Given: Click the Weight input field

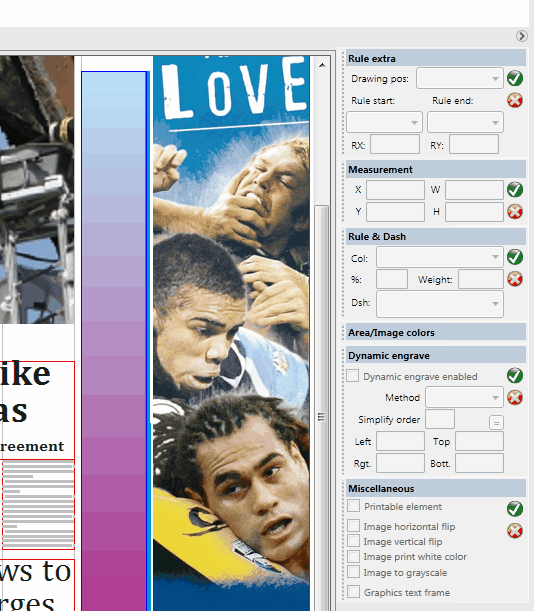Looking at the screenshot, I should click(481, 279).
